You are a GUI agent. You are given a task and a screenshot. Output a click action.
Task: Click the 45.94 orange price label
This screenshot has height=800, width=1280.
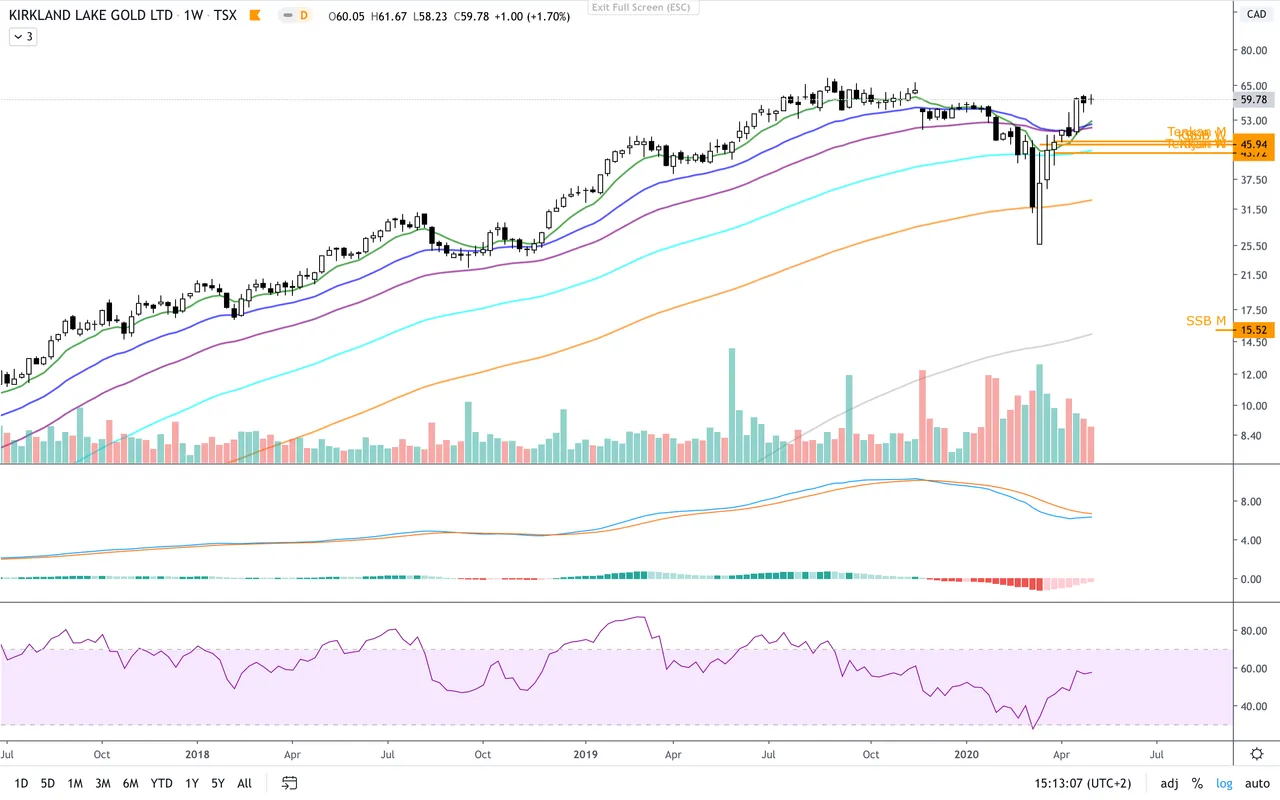pos(1253,145)
